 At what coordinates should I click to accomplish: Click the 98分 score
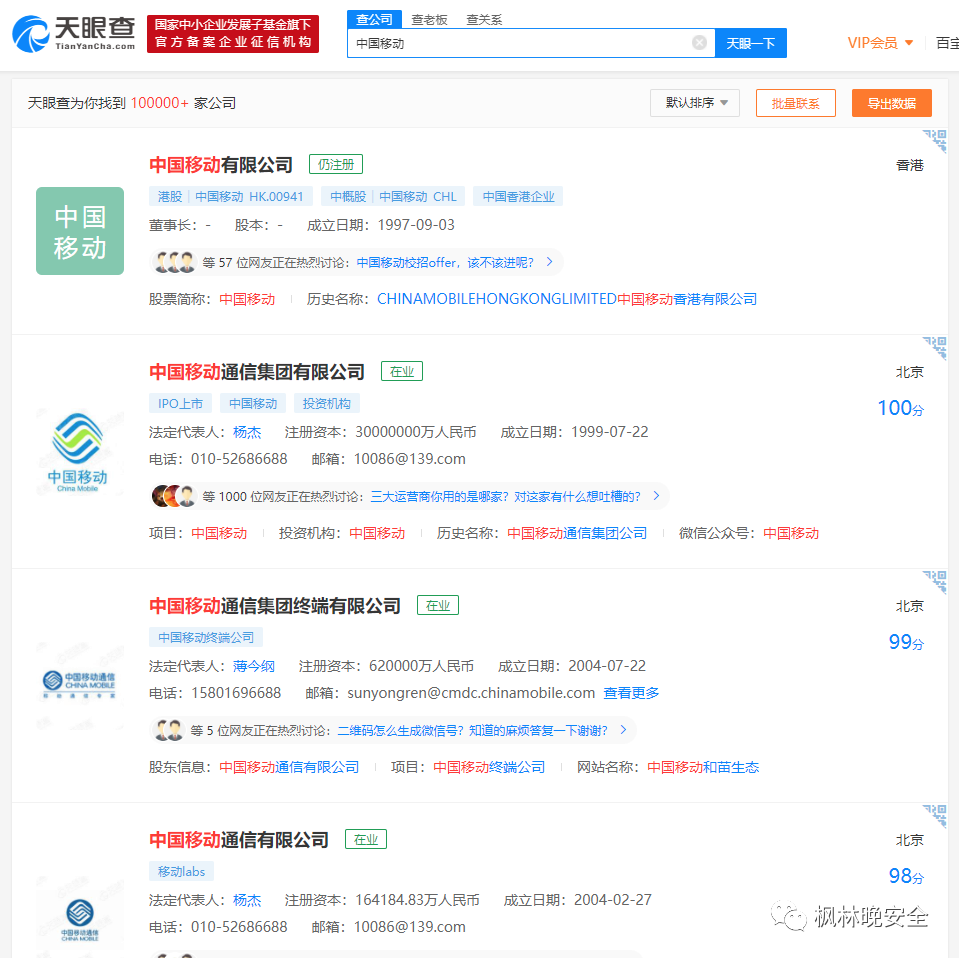click(906, 876)
